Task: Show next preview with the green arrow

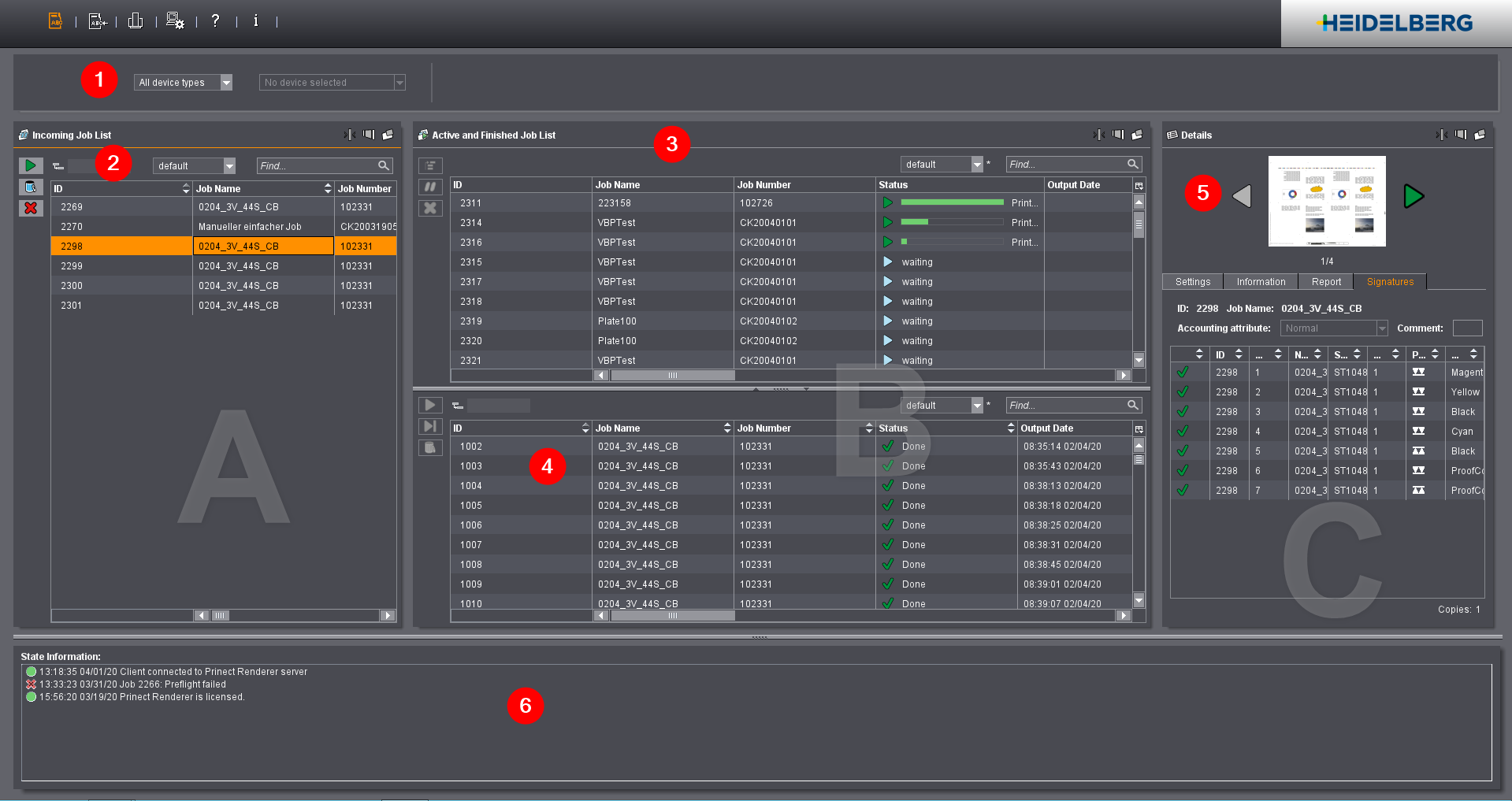Action: point(1414,196)
